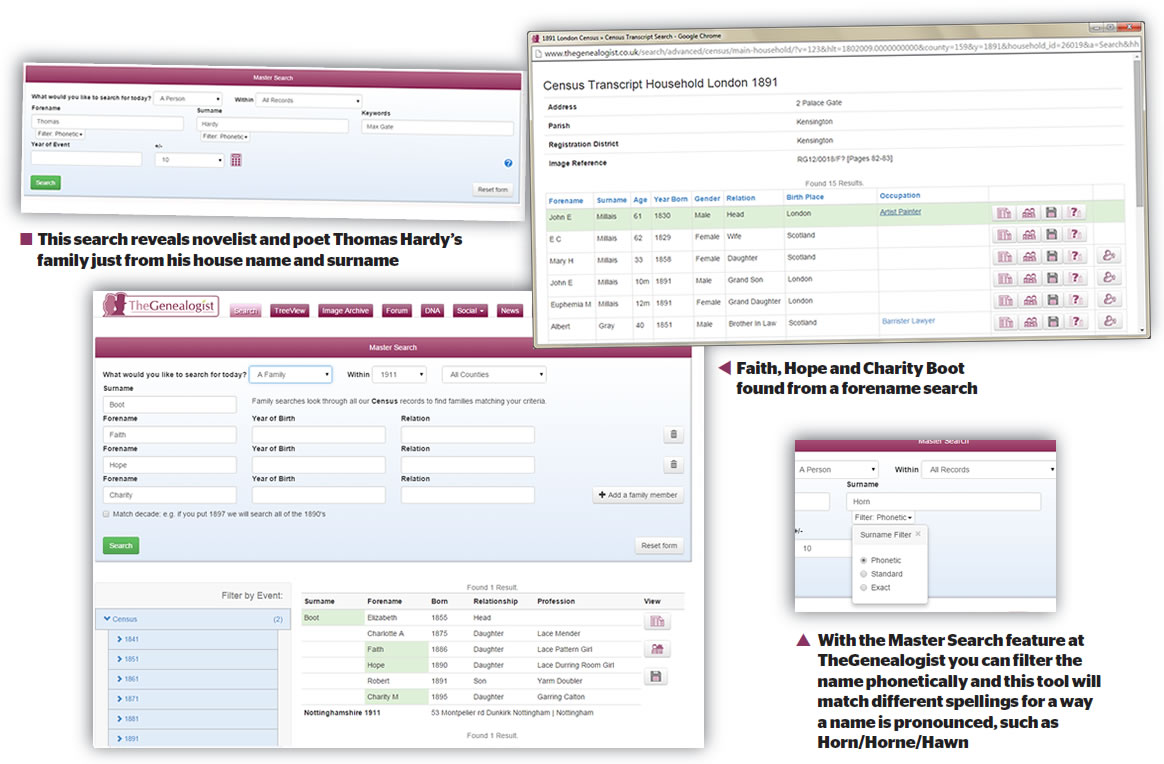Click the Surname field containing Boot
This screenshot has height=764, width=1164.
169,405
